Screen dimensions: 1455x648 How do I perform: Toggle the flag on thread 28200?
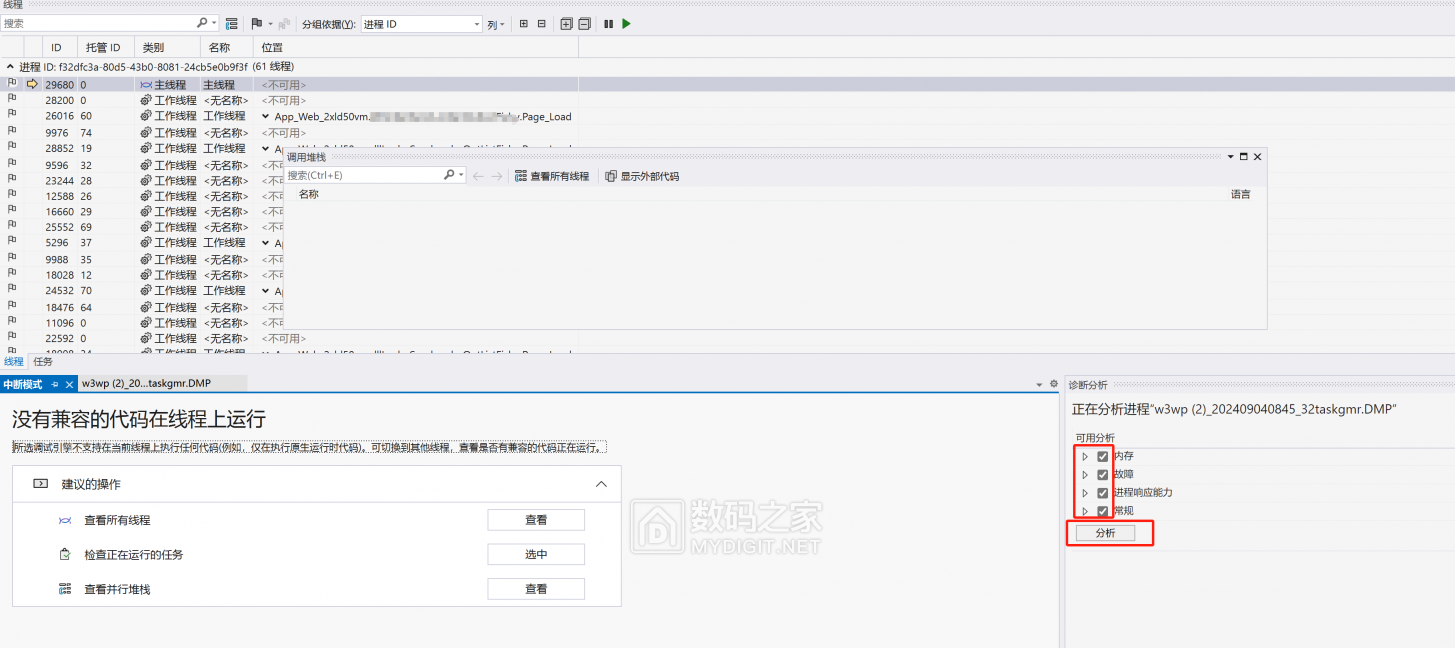(12, 100)
